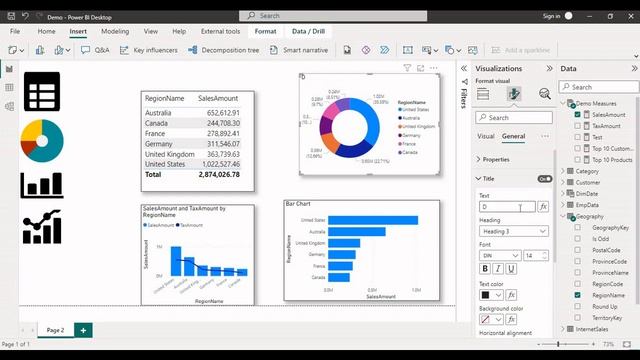The width and height of the screenshot is (640, 360).
Task: Open the DIN font family dropdown
Action: click(500, 256)
